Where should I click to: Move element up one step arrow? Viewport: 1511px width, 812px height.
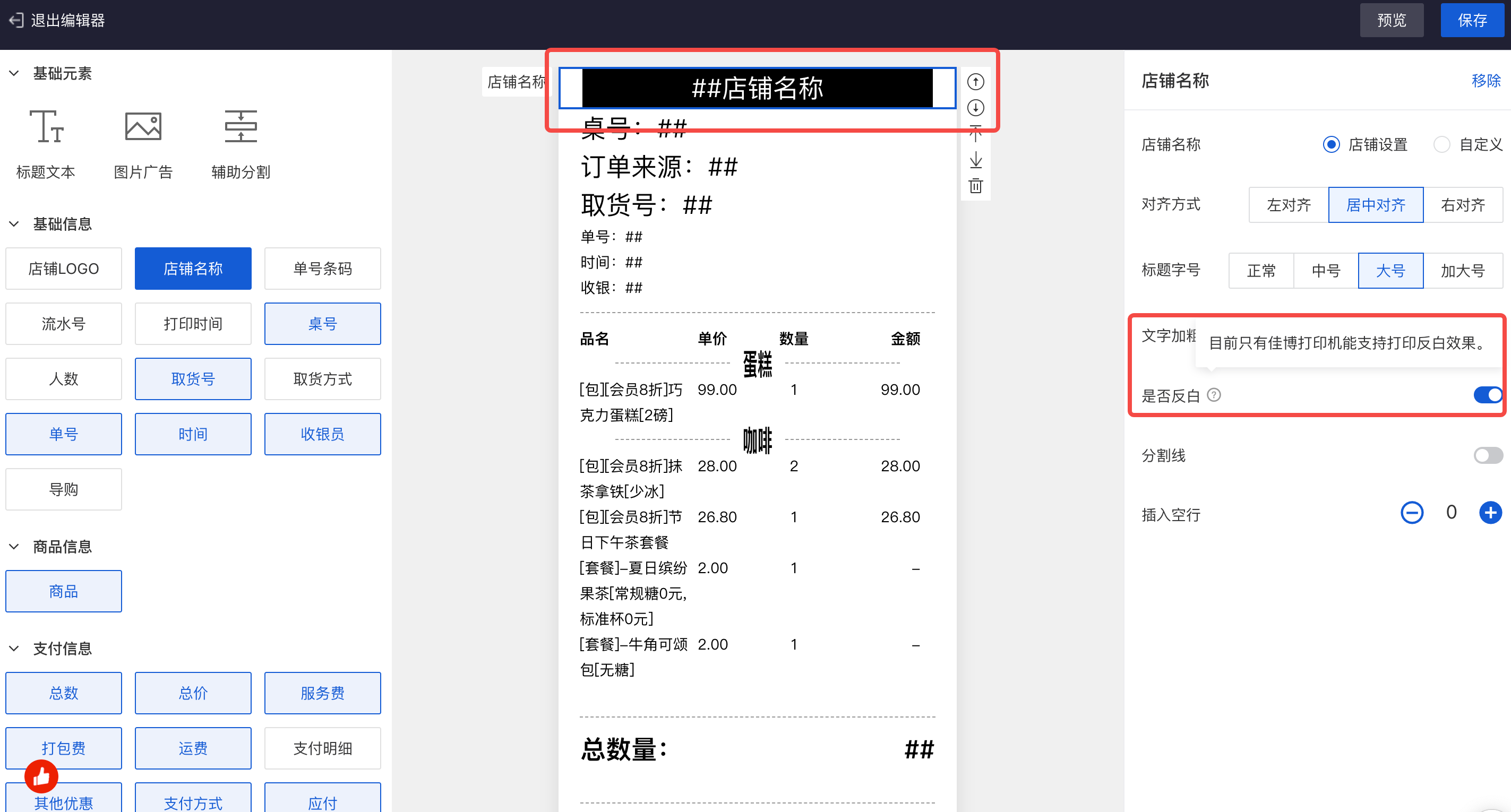pyautogui.click(x=975, y=82)
